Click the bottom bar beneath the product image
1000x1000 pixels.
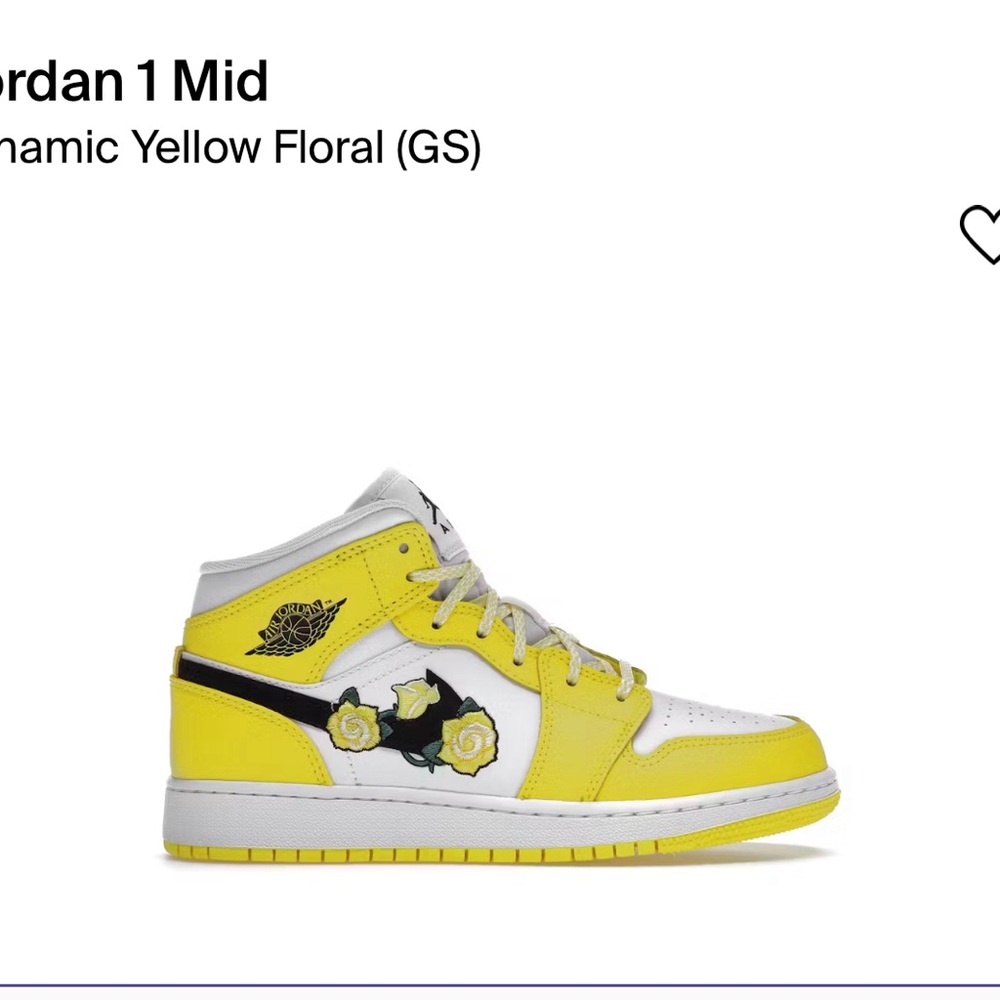pyautogui.click(x=500, y=988)
